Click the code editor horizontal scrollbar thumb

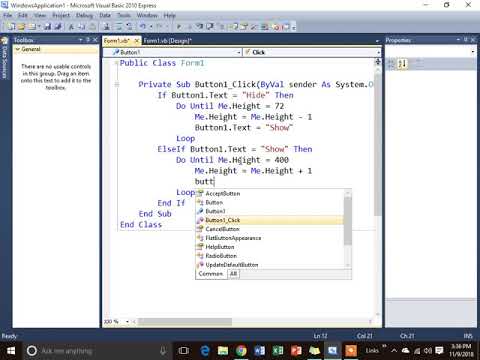pyautogui.click(x=185, y=322)
